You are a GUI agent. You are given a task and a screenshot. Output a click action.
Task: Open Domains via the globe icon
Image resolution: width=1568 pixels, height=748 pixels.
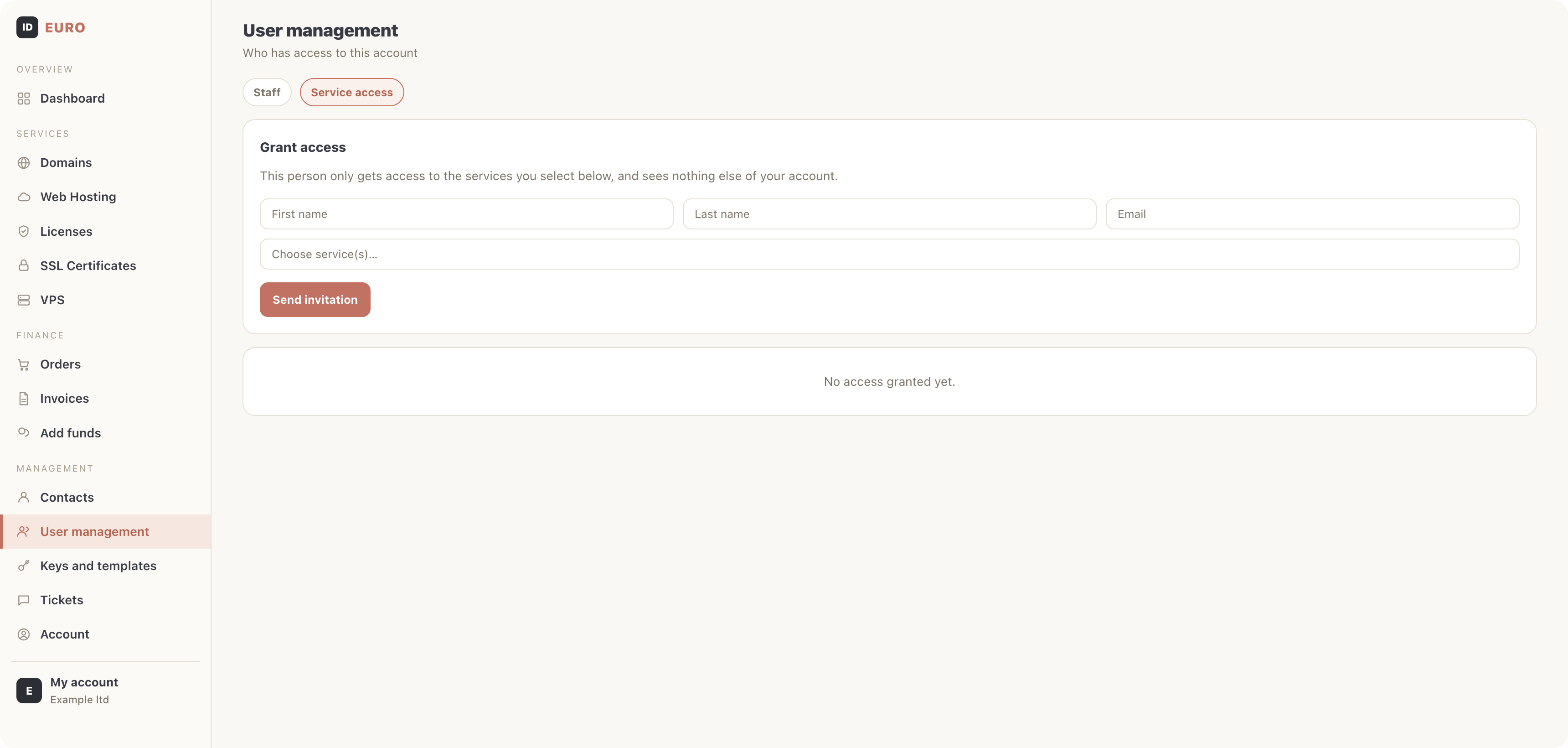[x=24, y=163]
